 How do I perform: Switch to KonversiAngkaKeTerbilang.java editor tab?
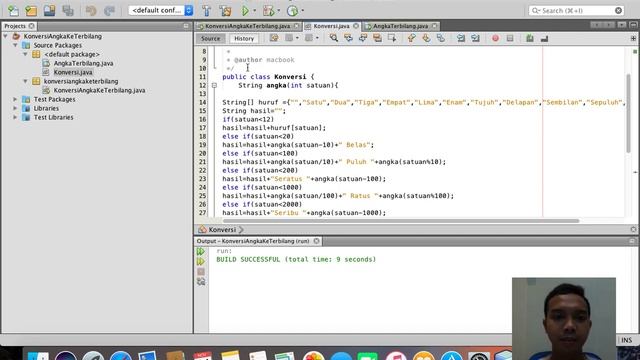click(x=248, y=26)
